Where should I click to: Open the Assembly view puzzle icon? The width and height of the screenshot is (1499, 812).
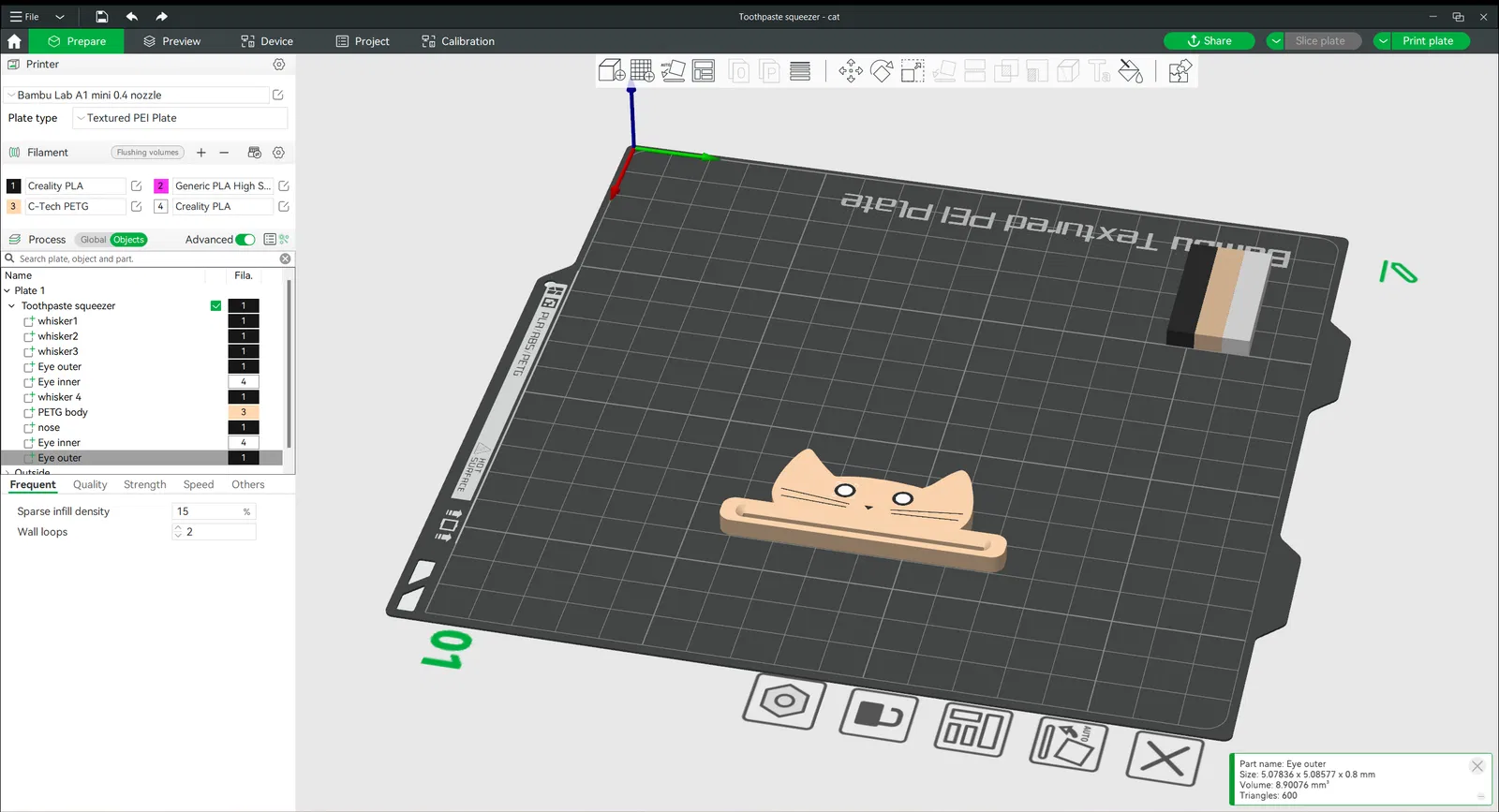click(x=1180, y=71)
